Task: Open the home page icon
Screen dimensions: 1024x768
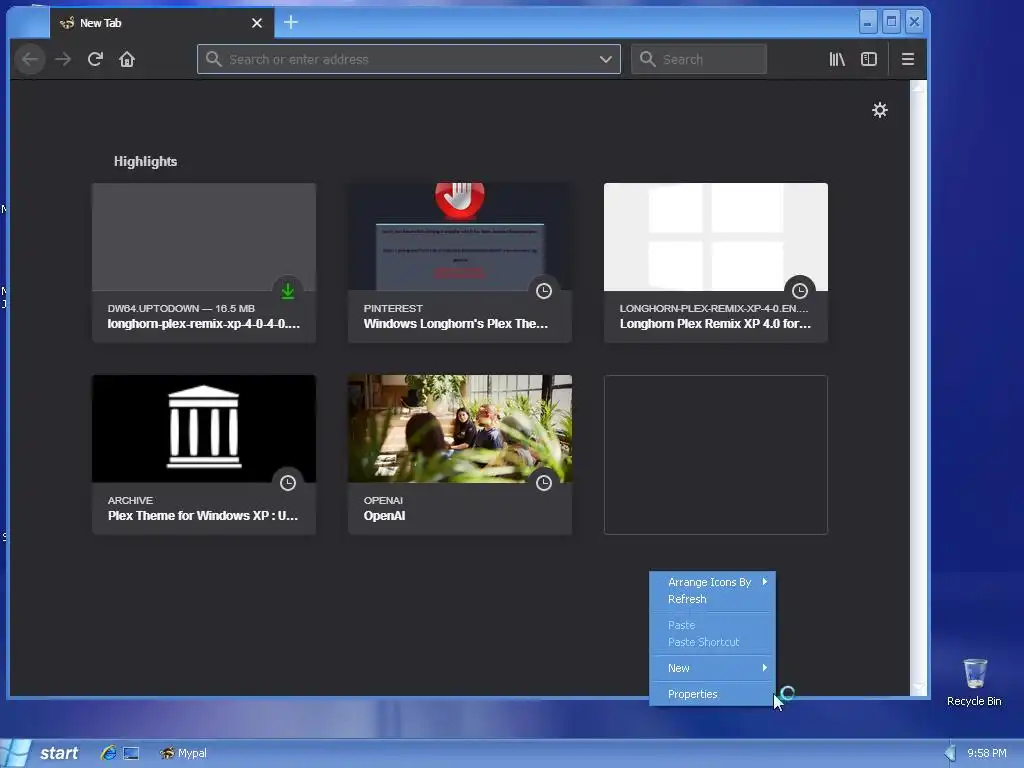Action: 127,59
